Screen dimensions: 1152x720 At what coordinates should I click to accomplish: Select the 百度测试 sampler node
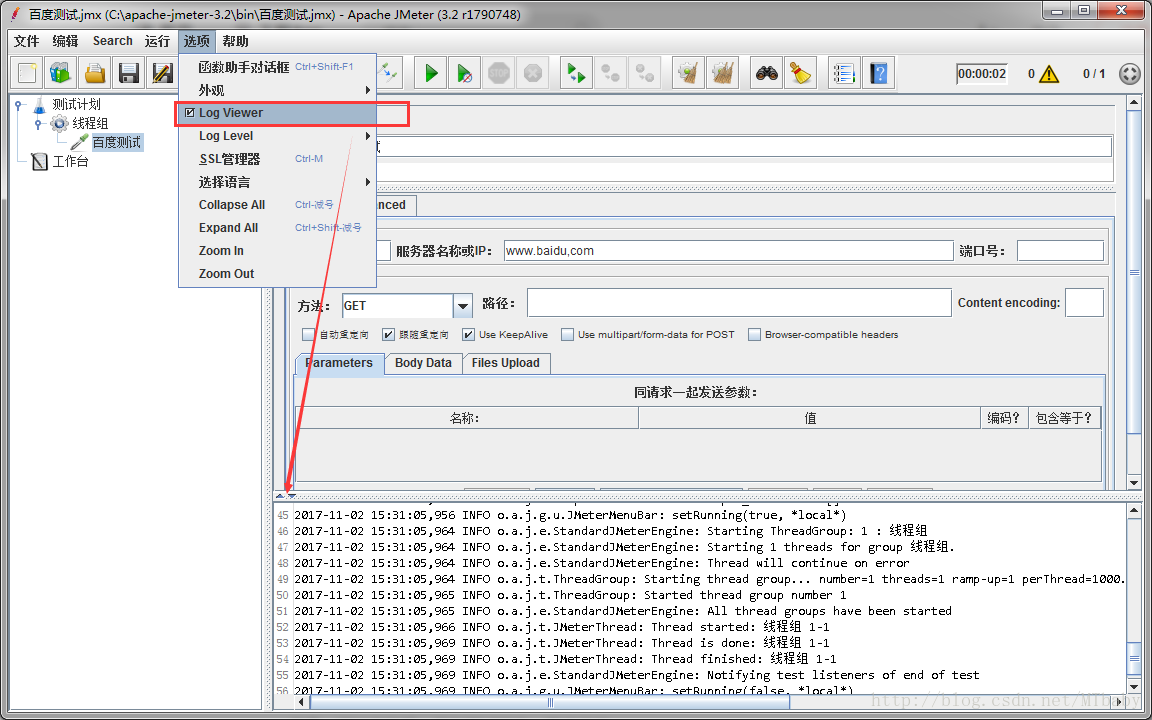116,143
